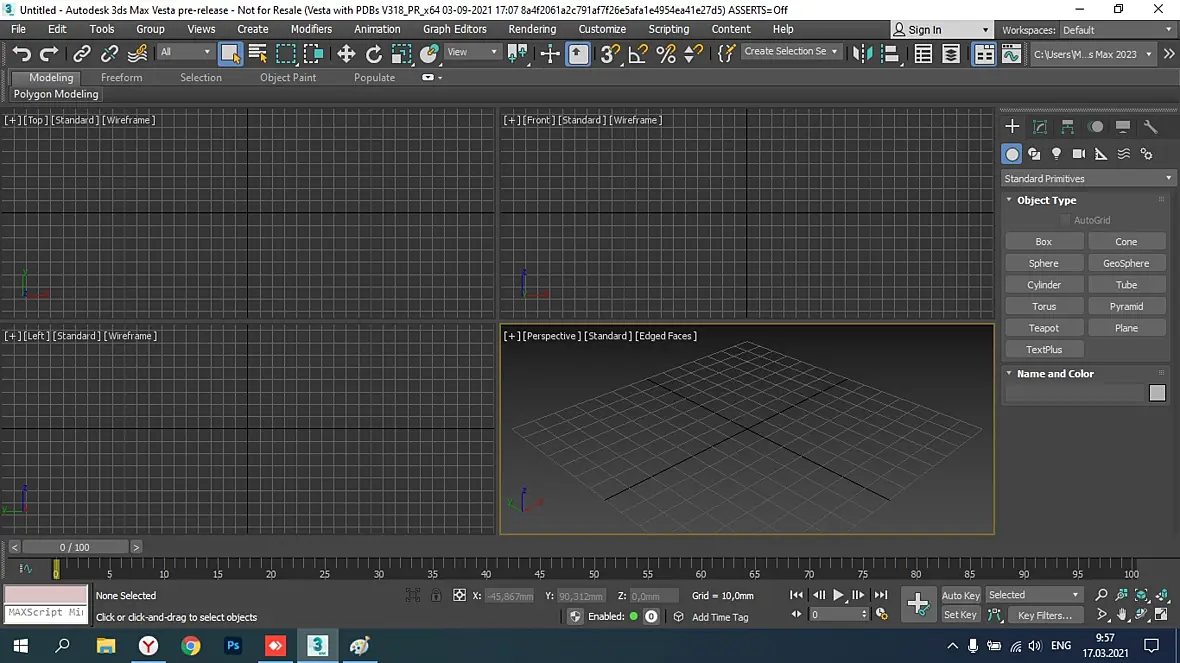Select the Move tool in main toolbar
The image size is (1180, 663).
pos(346,53)
